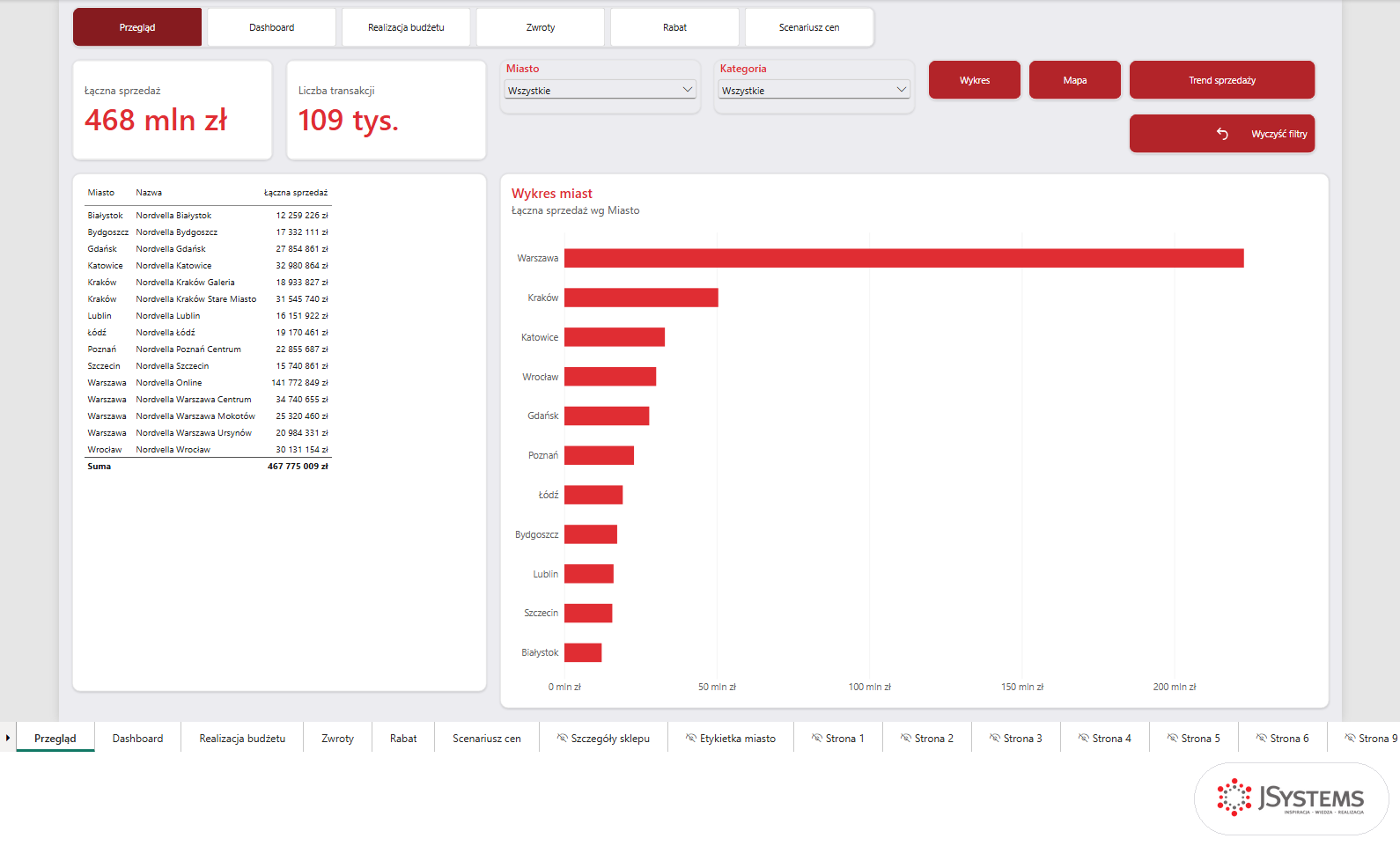Viewport: 1400px width, 846px height.
Task: Select Nordvella Kraków Stare Miasto row
Action: [x=208, y=299]
